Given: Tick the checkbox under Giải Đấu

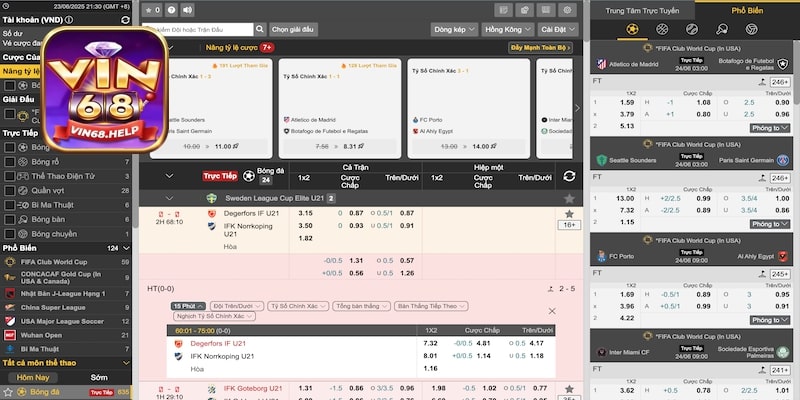Looking at the screenshot, I should [9, 114].
